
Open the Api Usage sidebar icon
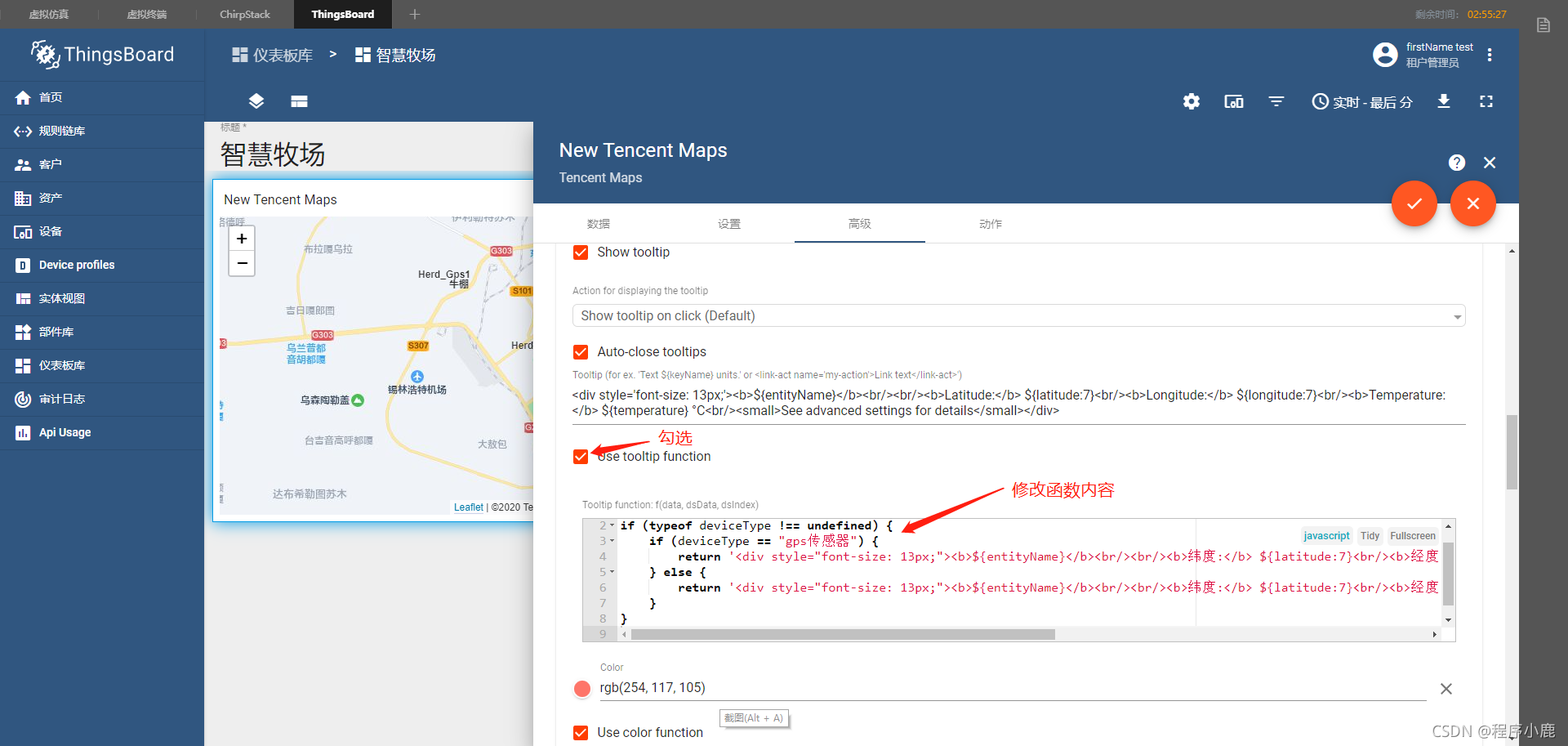coord(23,432)
